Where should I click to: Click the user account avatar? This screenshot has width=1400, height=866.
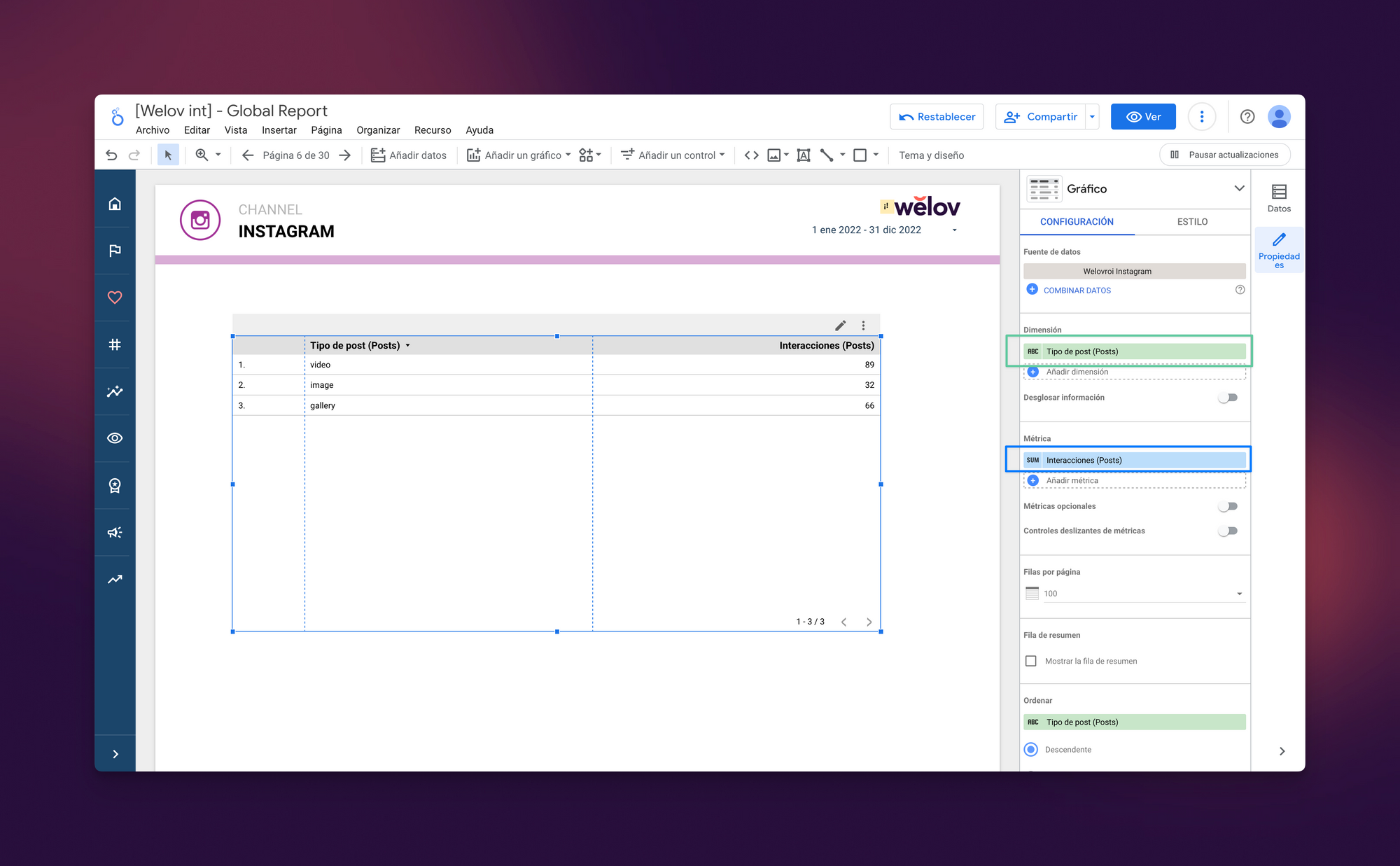coord(1279,116)
